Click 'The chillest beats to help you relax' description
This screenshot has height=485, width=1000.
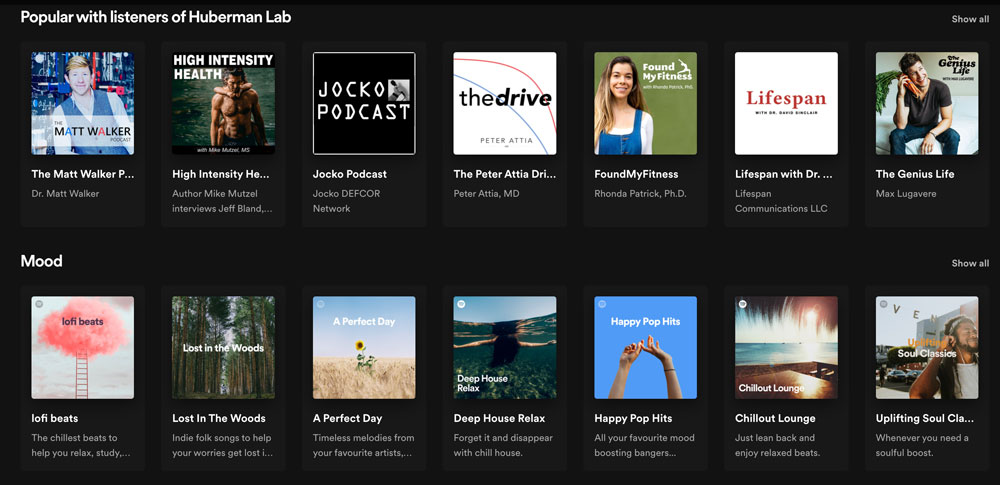pyautogui.click(x=82, y=445)
